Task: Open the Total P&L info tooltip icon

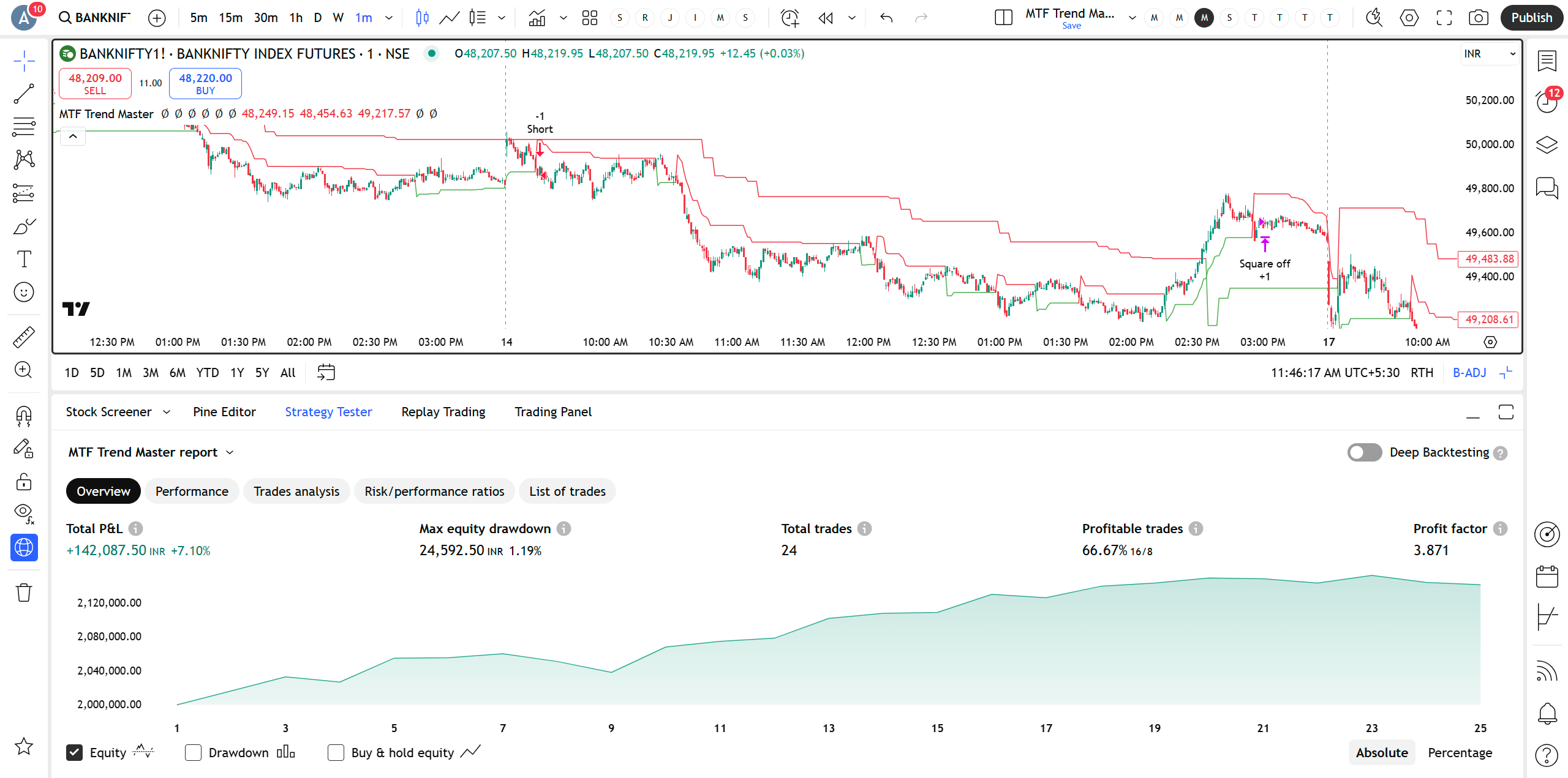Action: click(x=136, y=529)
